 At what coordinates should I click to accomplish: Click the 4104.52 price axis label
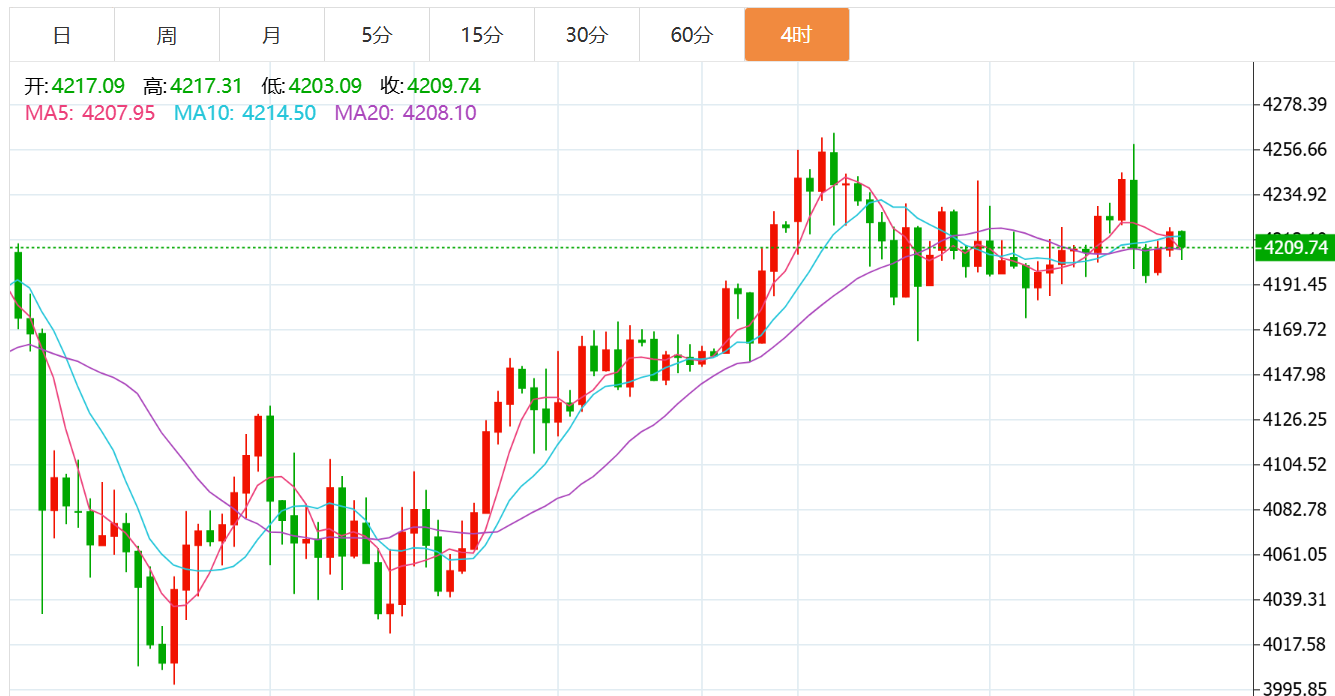point(1295,464)
